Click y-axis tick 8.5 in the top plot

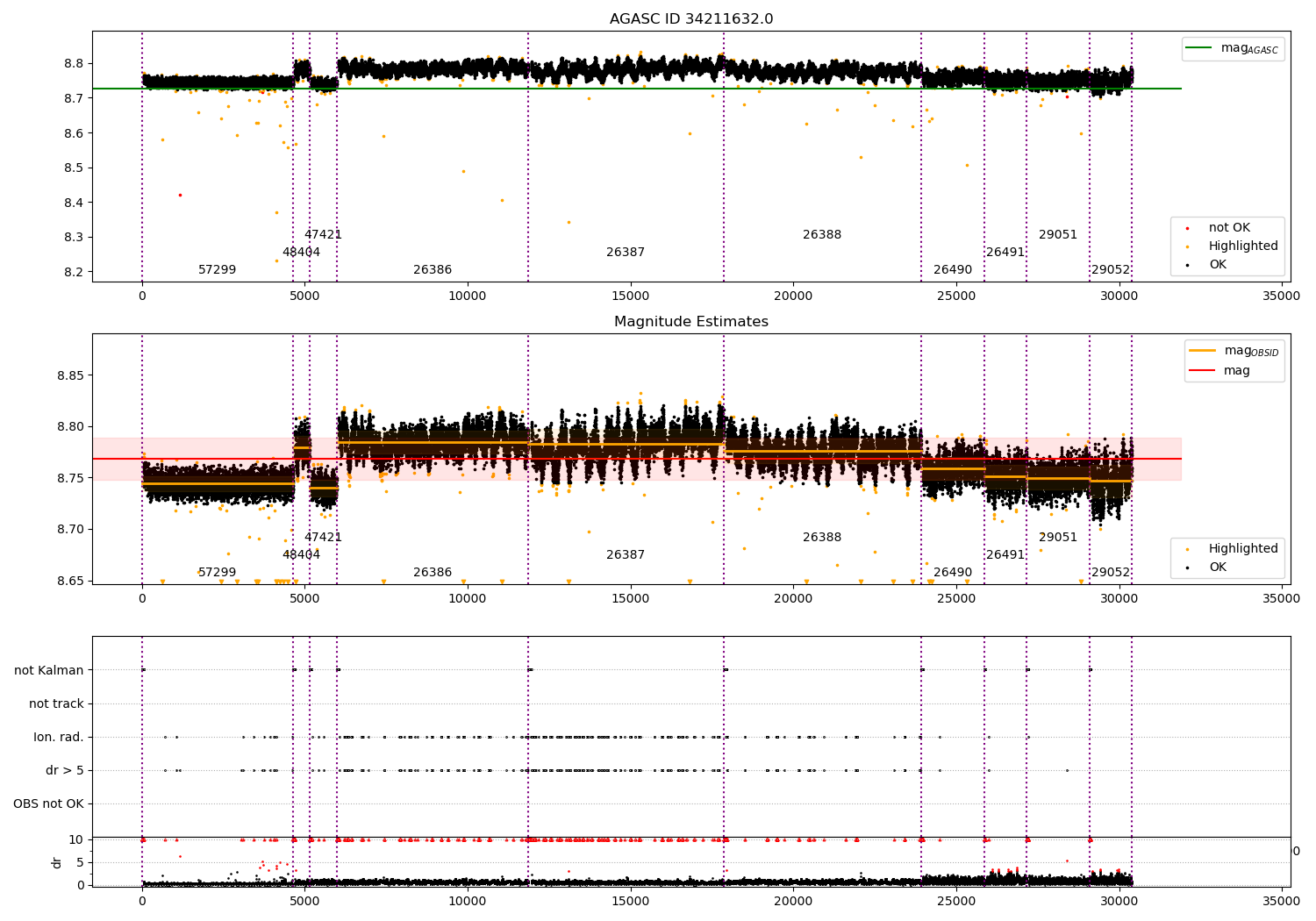tap(74, 168)
